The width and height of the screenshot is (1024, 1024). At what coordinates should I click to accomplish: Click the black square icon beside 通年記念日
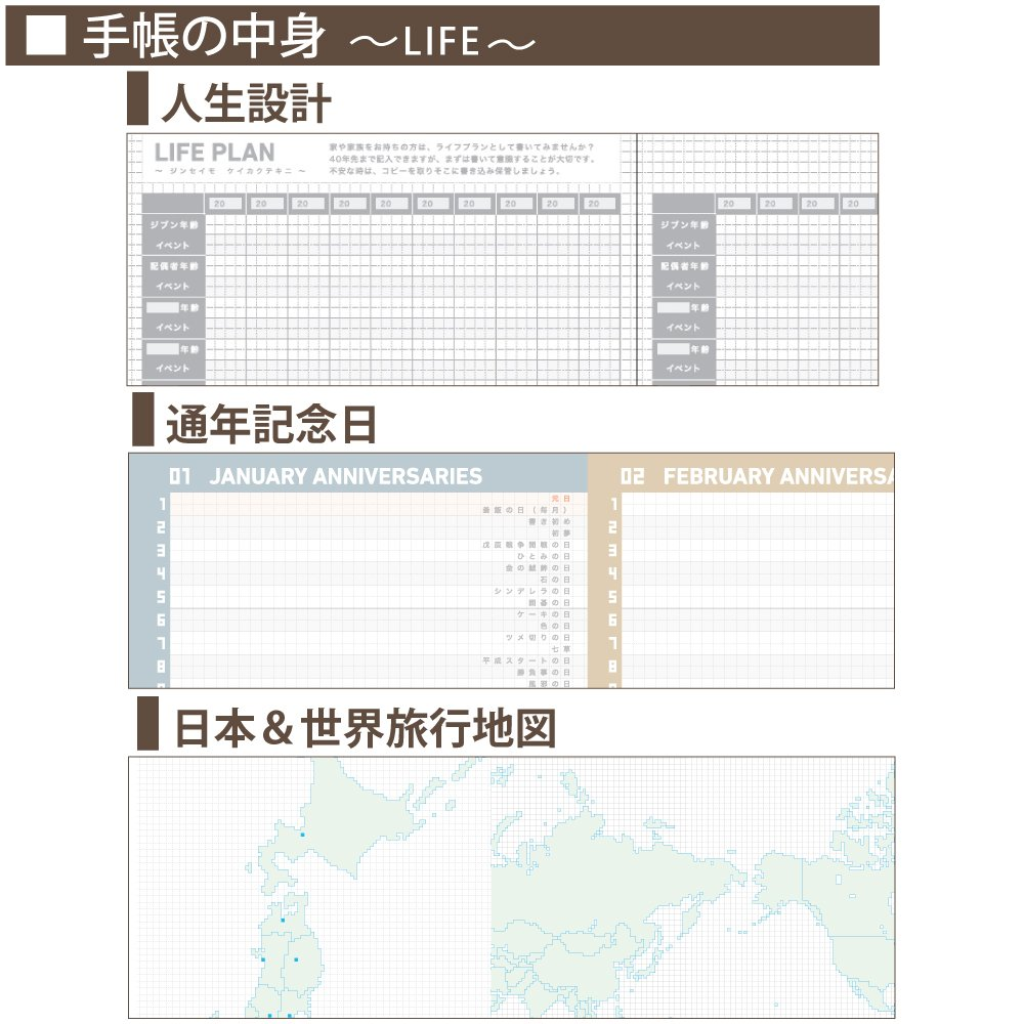(x=145, y=417)
